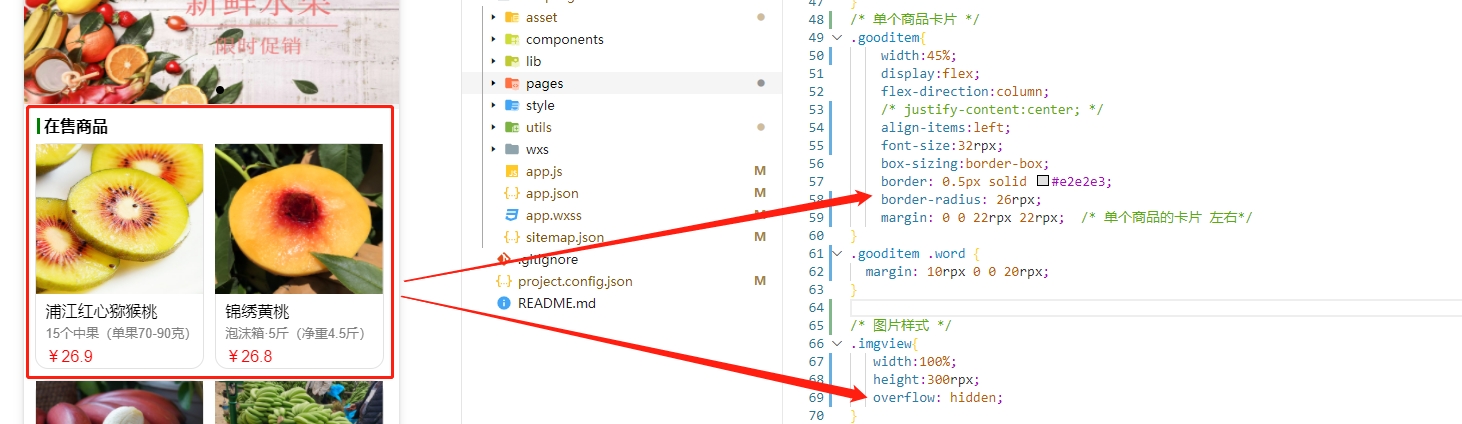Select the M status badge of app.json
Viewport: 1462px width, 424px height.
pyautogui.click(x=760, y=193)
